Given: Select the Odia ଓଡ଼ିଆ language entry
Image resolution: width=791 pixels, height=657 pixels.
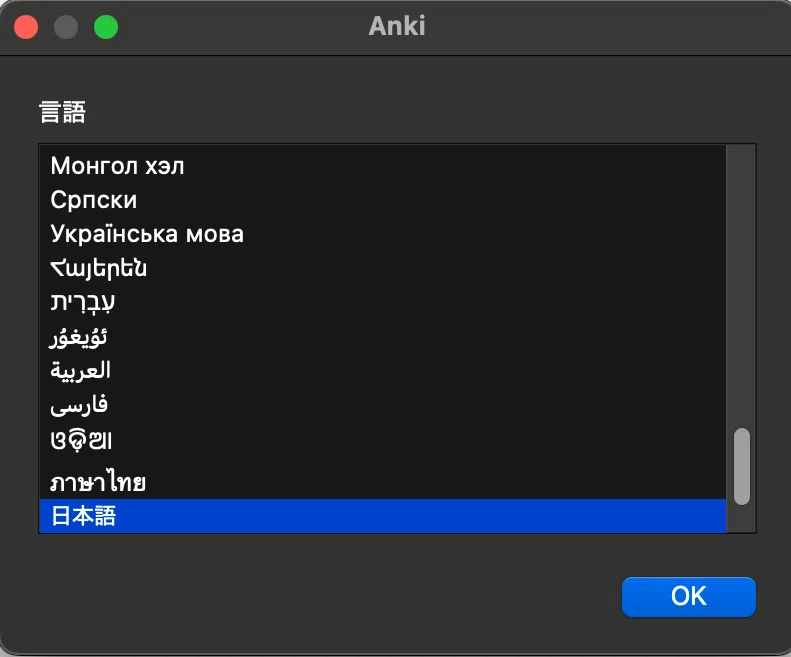Looking at the screenshot, I should [x=382, y=441].
